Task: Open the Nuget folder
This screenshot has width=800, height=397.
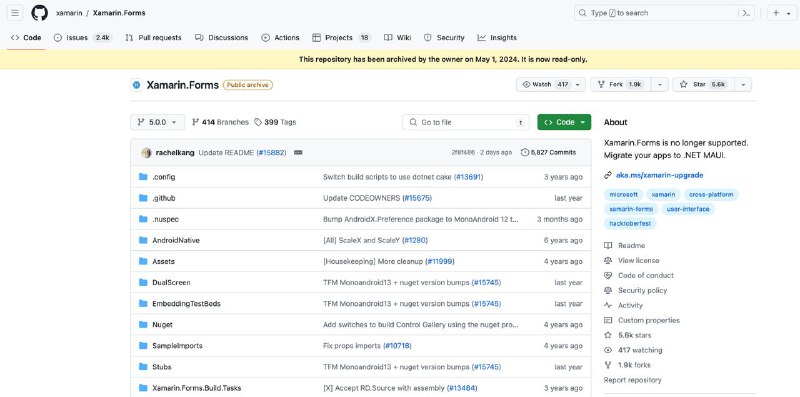Action: pos(162,325)
